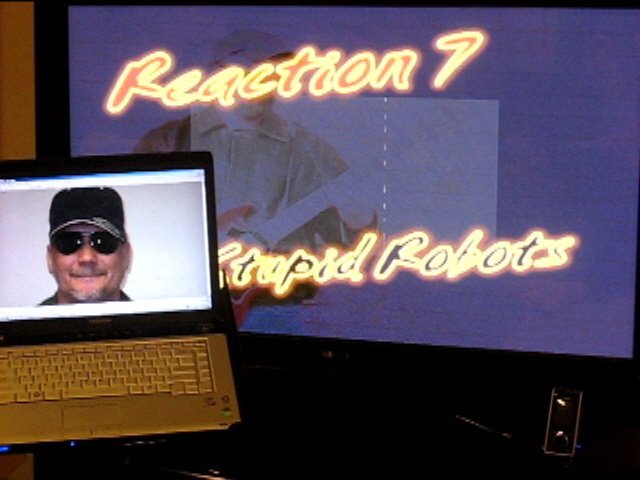
Task: Click the sunglasses on the man's face
Action: (87, 241)
